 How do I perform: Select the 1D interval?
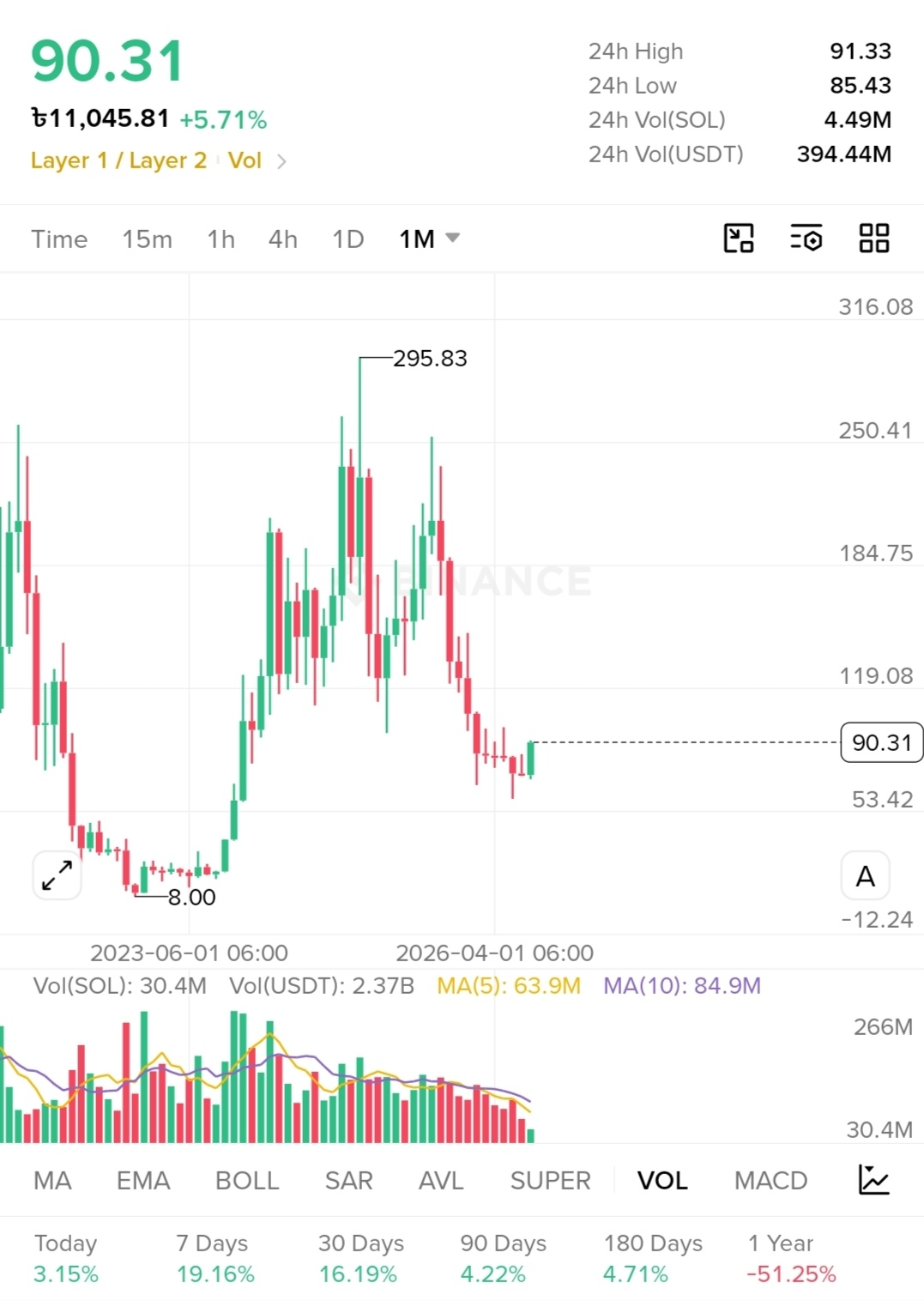pyautogui.click(x=348, y=239)
